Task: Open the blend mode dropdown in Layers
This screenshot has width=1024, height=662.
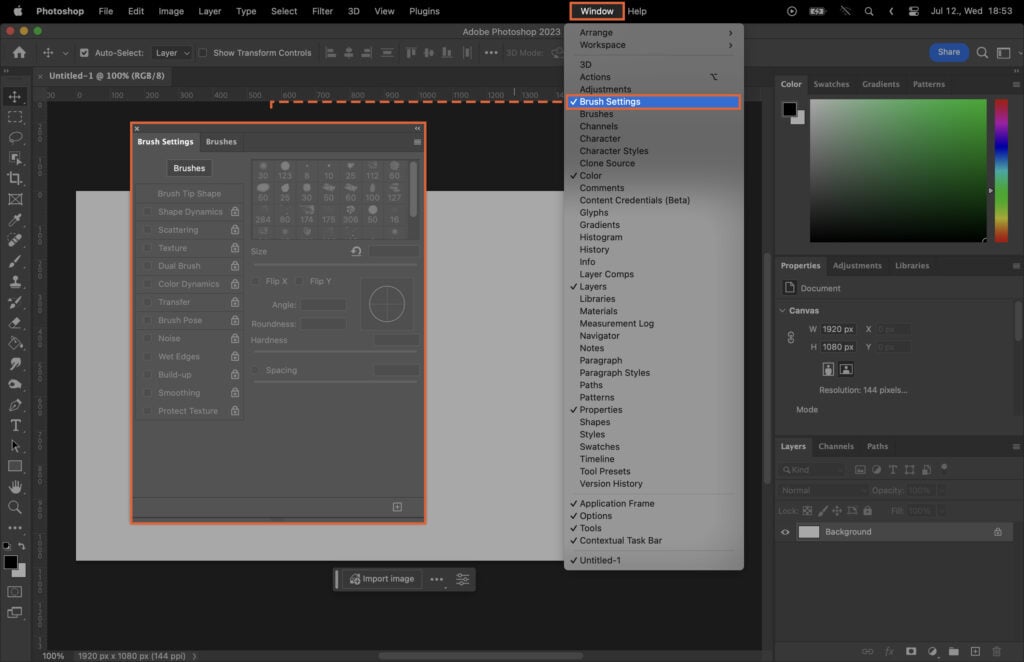Action: 820,490
